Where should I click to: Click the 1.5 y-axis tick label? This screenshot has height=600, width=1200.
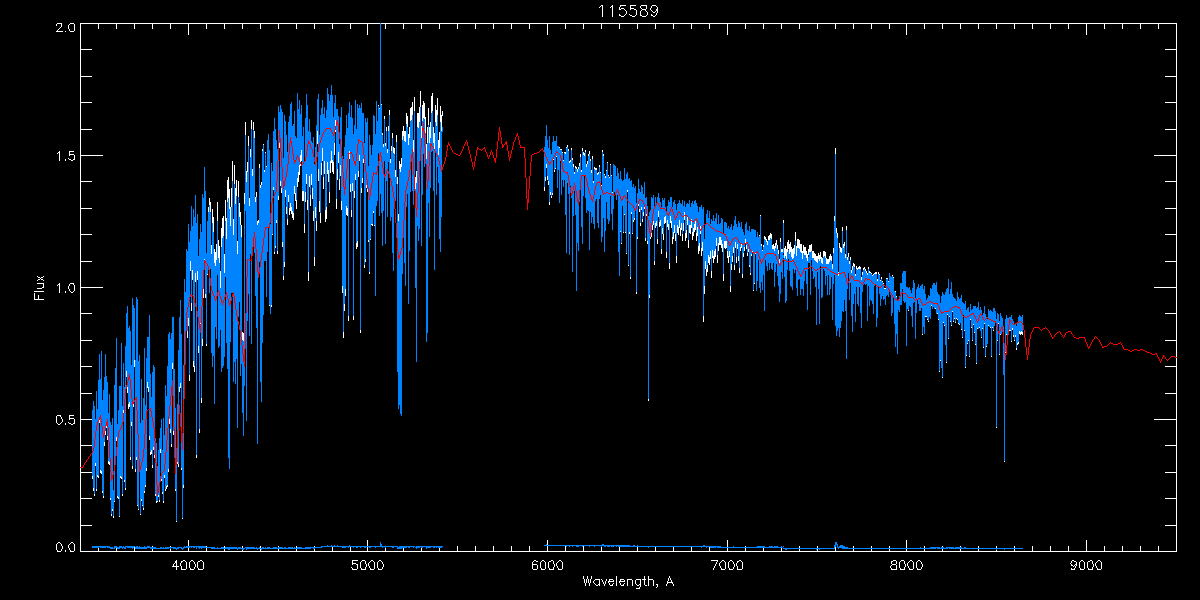[65, 157]
